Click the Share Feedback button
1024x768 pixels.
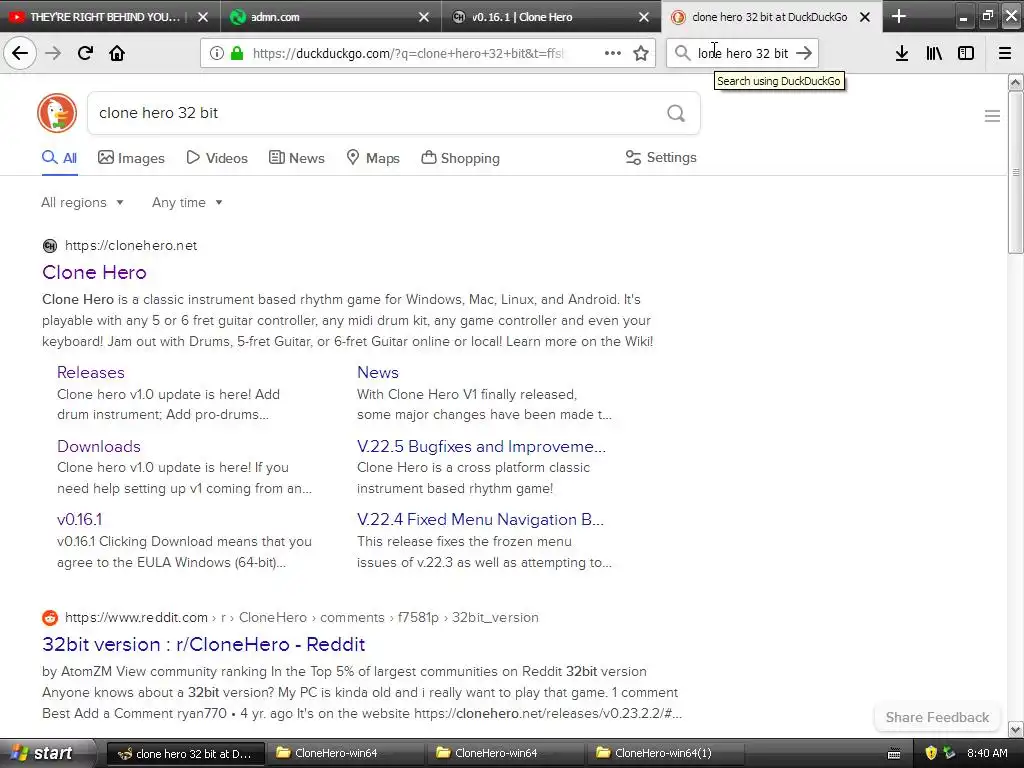pos(937,717)
